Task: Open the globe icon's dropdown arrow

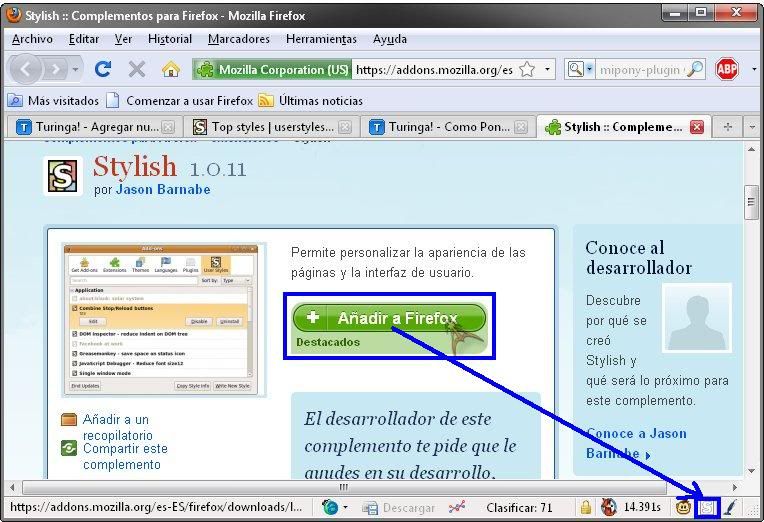Action: [x=345, y=507]
